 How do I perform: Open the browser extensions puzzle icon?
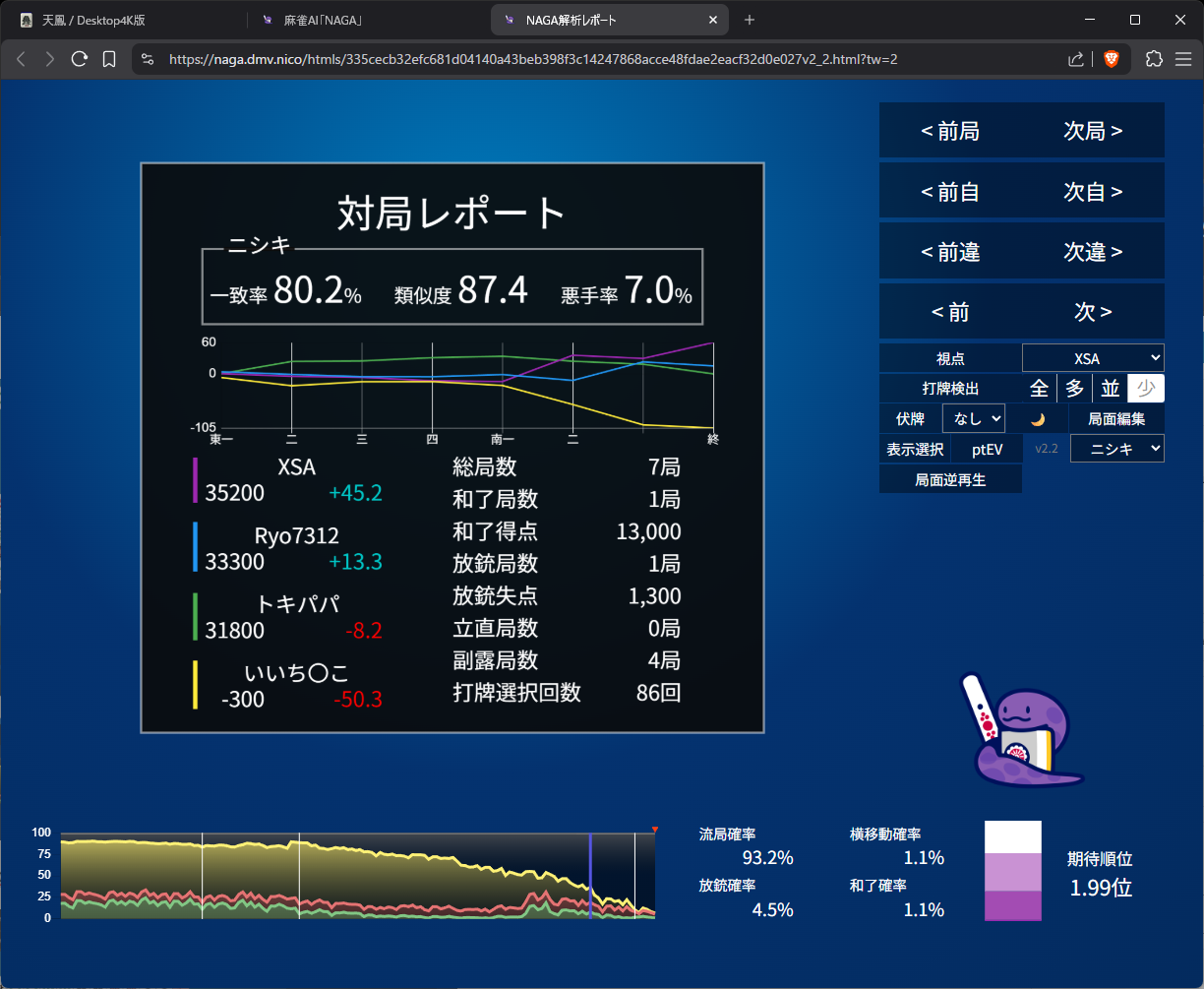(x=1154, y=59)
